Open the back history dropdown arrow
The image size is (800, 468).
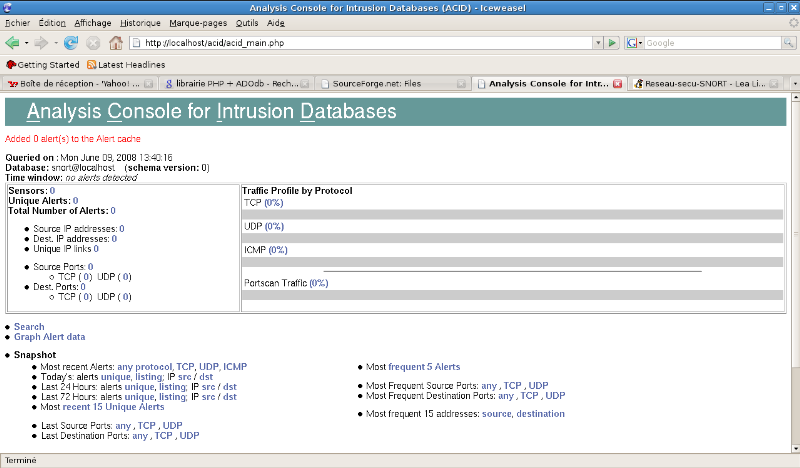tap(25, 43)
